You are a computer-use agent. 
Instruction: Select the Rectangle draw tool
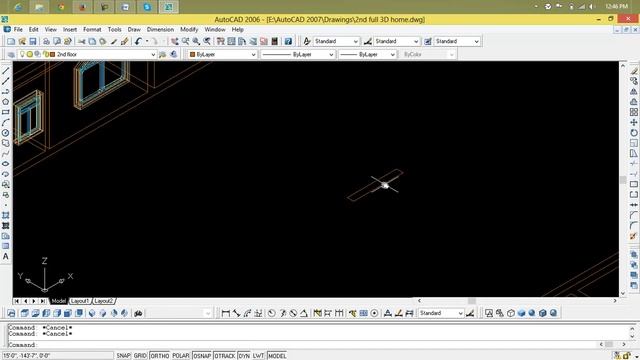point(6,112)
